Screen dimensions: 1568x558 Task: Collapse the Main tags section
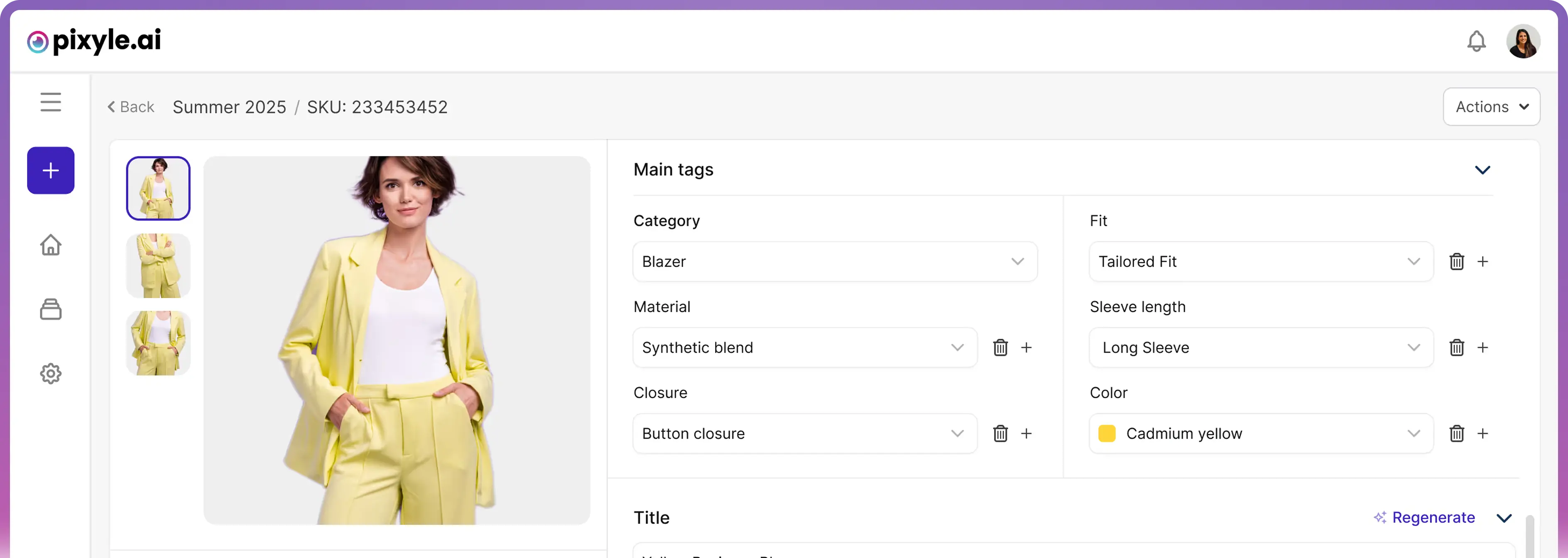point(1482,170)
